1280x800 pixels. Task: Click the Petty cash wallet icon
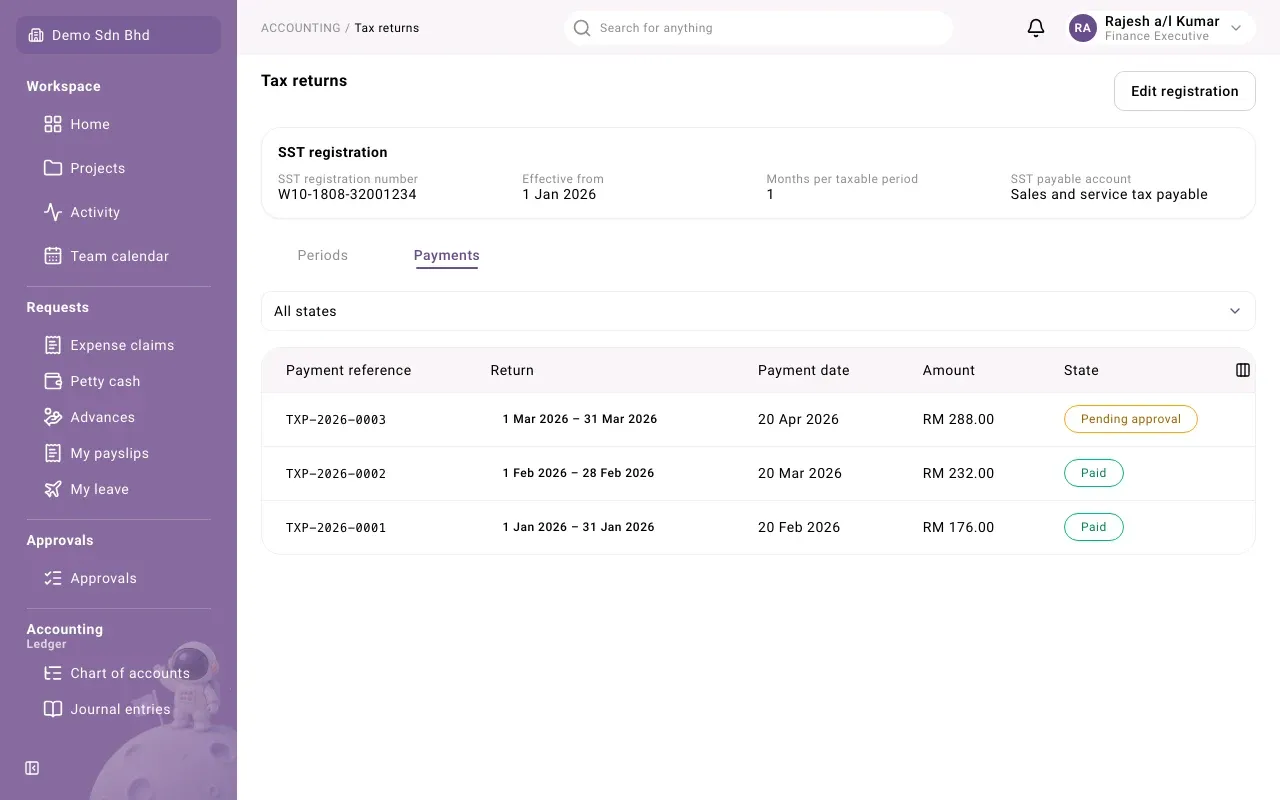53,381
